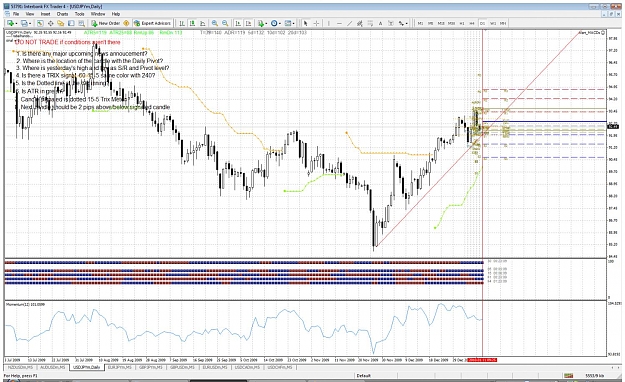The image size is (625, 382).
Task: Select the text (A) tool
Action: tap(380, 23)
